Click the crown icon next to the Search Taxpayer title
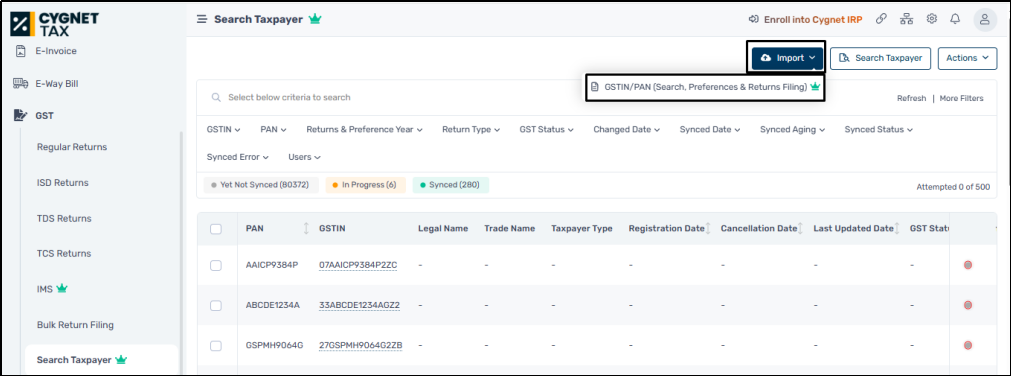This screenshot has width=1011, height=376. 315,19
